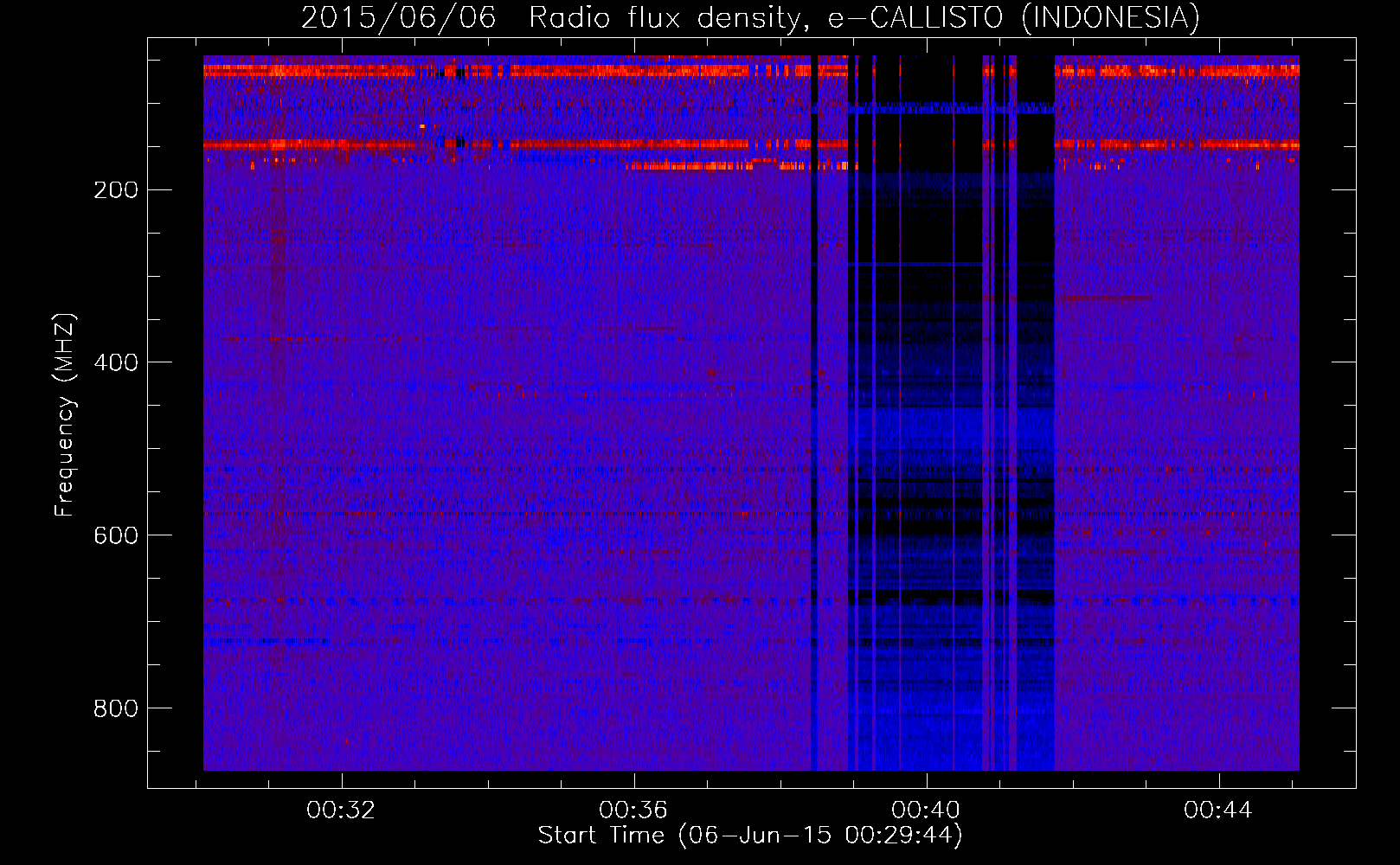Click the "Frequency (MHZ)" axis label
The image size is (1400, 865).
tap(64, 414)
